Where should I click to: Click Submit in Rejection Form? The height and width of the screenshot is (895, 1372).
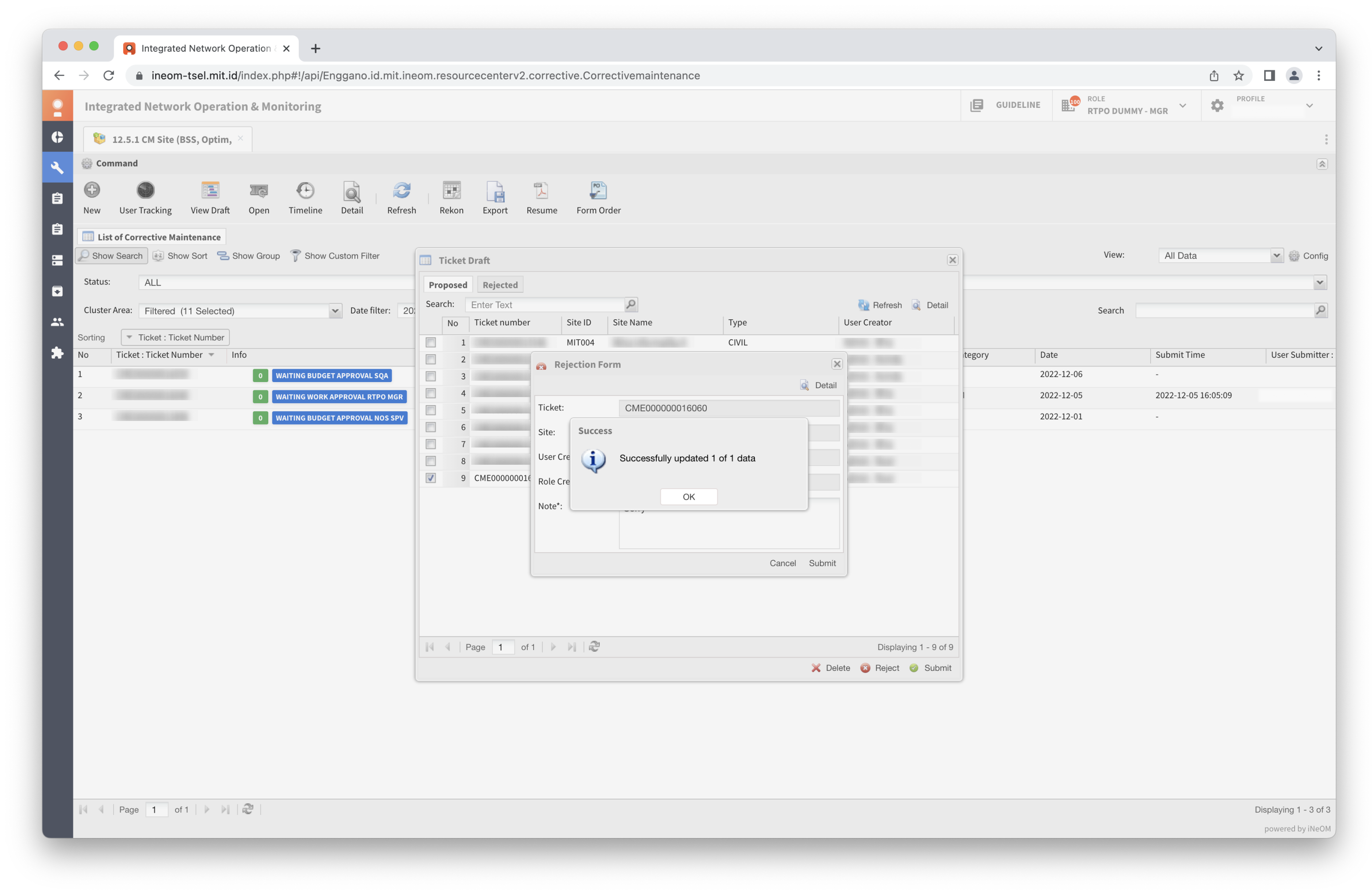click(822, 563)
